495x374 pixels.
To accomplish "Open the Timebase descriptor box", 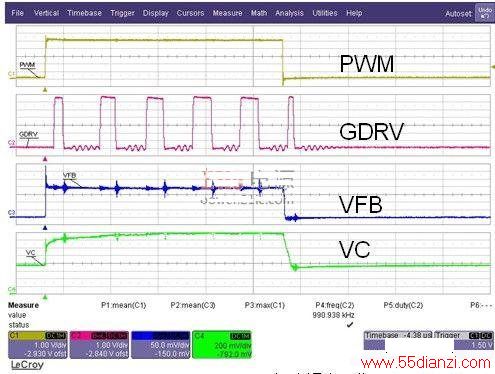I will click(398, 340).
